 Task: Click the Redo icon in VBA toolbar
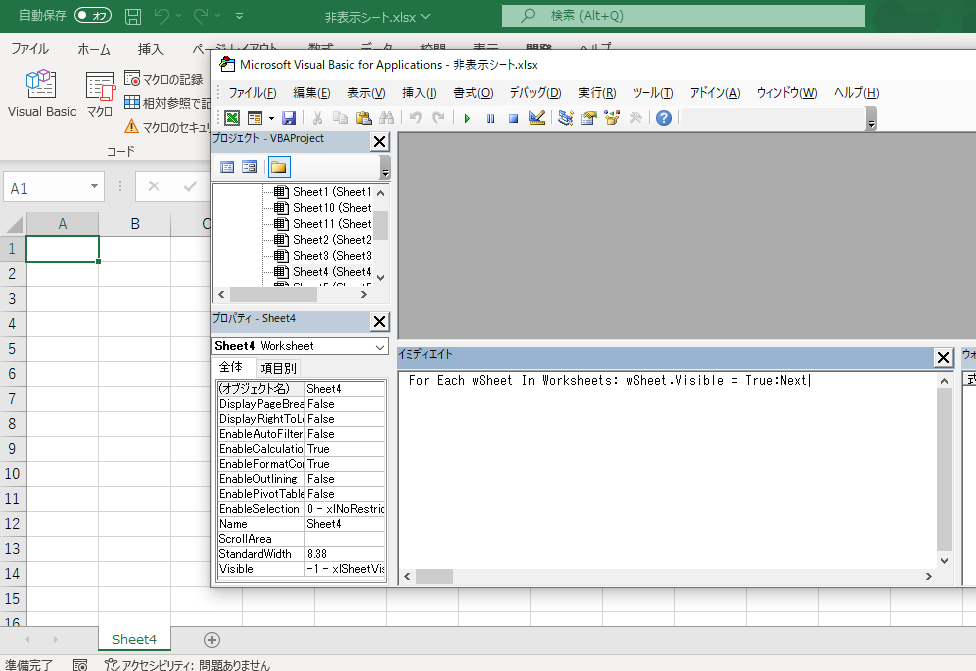click(x=439, y=118)
